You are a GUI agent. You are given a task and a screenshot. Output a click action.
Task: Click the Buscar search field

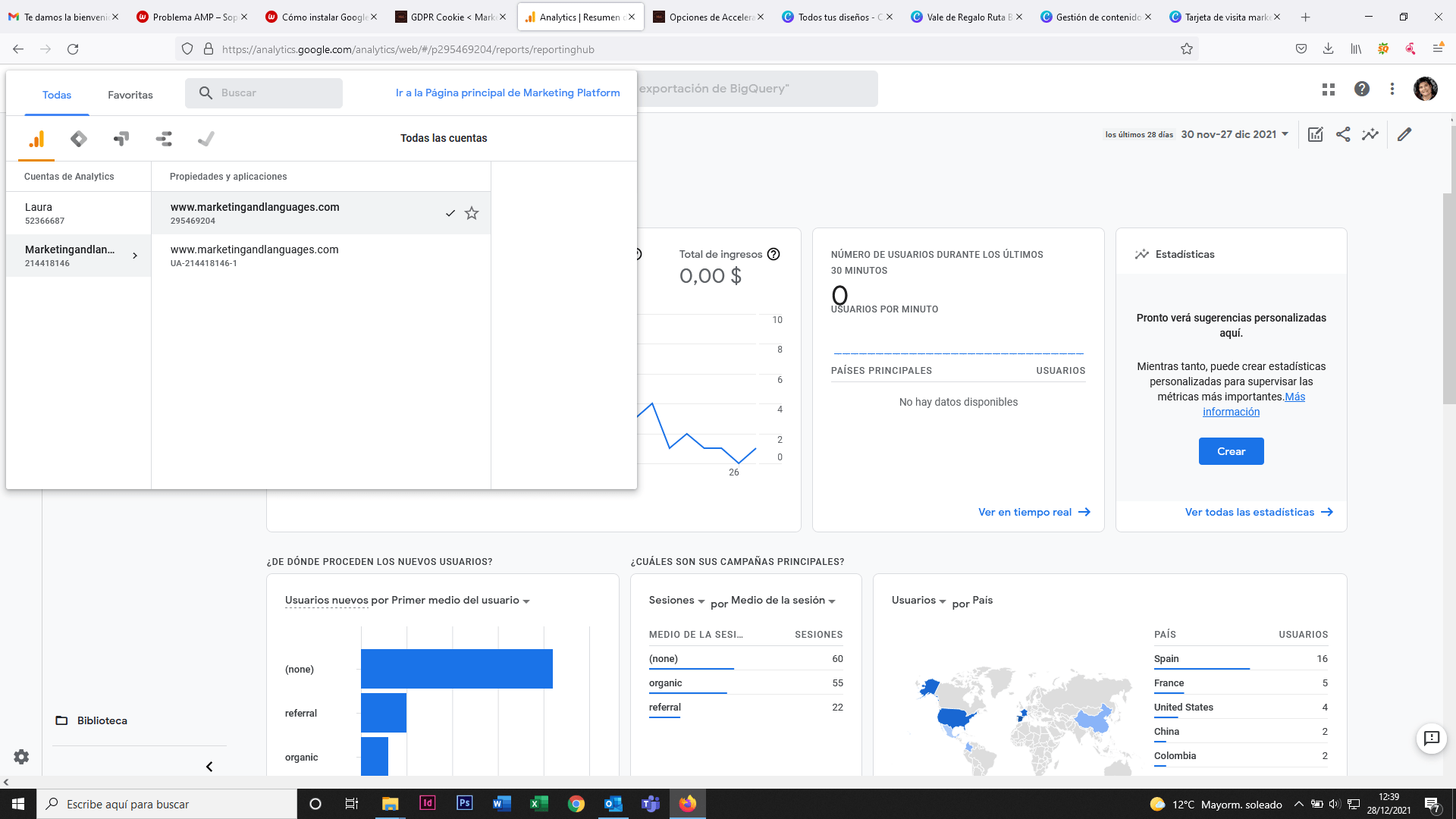coord(264,93)
